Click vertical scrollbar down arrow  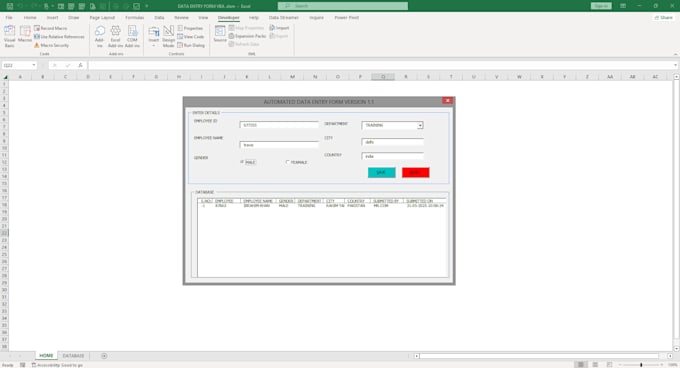(x=676, y=348)
